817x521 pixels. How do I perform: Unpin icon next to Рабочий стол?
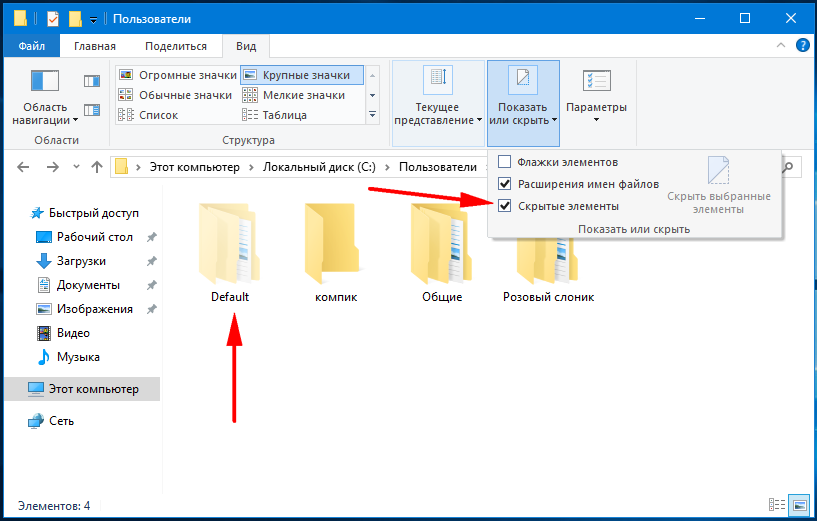point(151,237)
